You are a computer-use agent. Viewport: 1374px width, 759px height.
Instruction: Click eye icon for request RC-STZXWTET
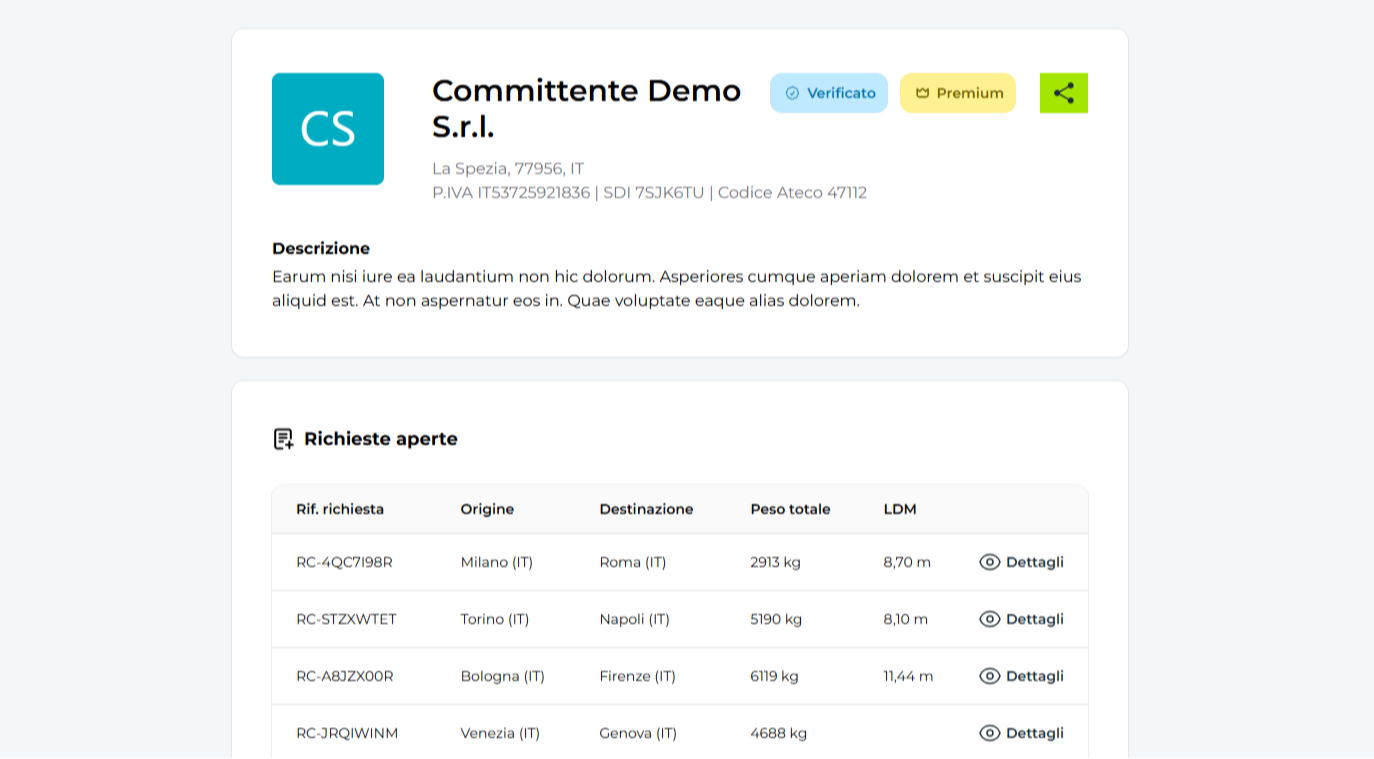(x=989, y=619)
